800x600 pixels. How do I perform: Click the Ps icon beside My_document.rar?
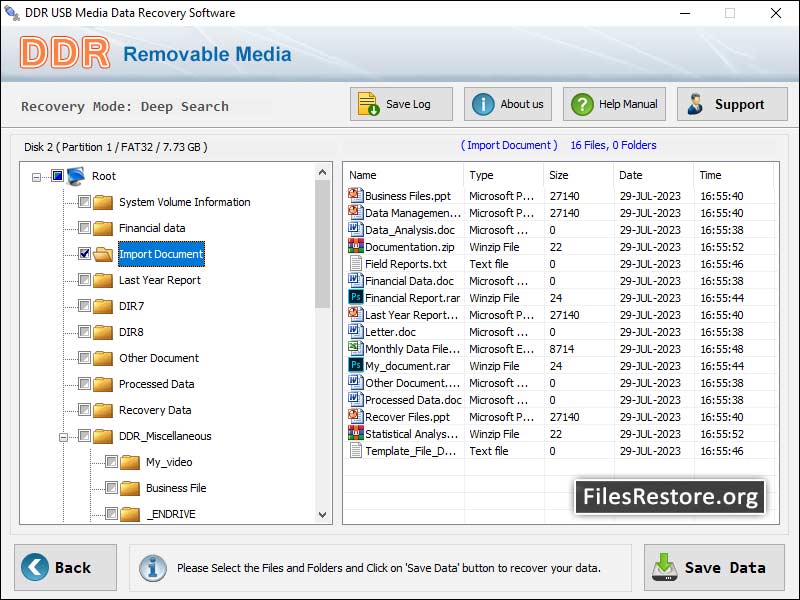tap(353, 366)
